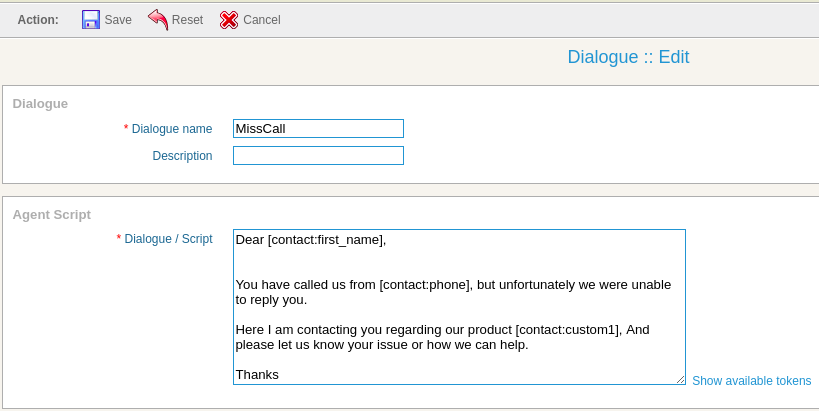Screen dimensions: 819x411
Task: Choose the Reset text in action bar
Action: coord(188,20)
